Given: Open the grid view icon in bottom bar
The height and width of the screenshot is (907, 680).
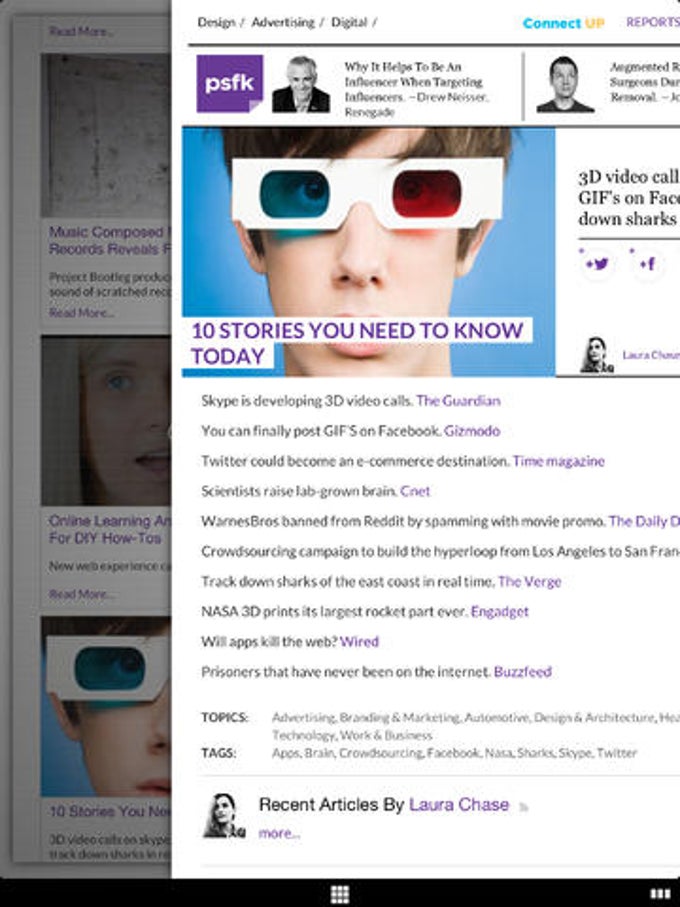Looking at the screenshot, I should click(x=340, y=894).
